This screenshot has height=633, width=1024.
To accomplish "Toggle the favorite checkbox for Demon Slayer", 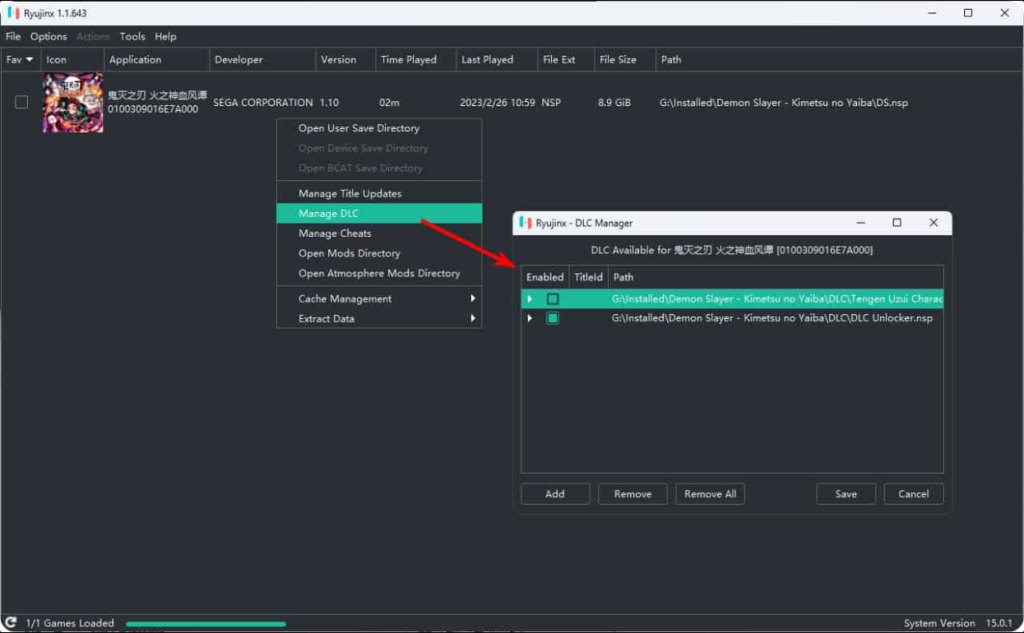I will 21,102.
